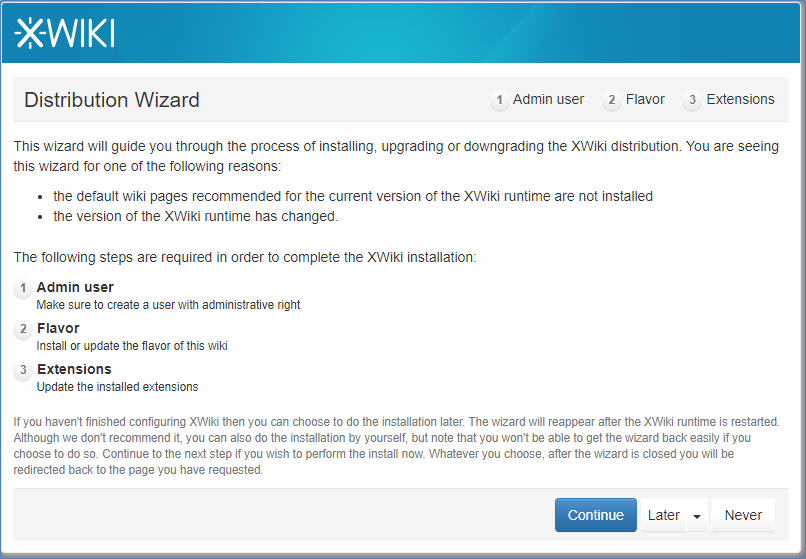Viewport: 806px width, 559px height.
Task: Click number 1 badge beside bold Admin user
Action: point(23,287)
